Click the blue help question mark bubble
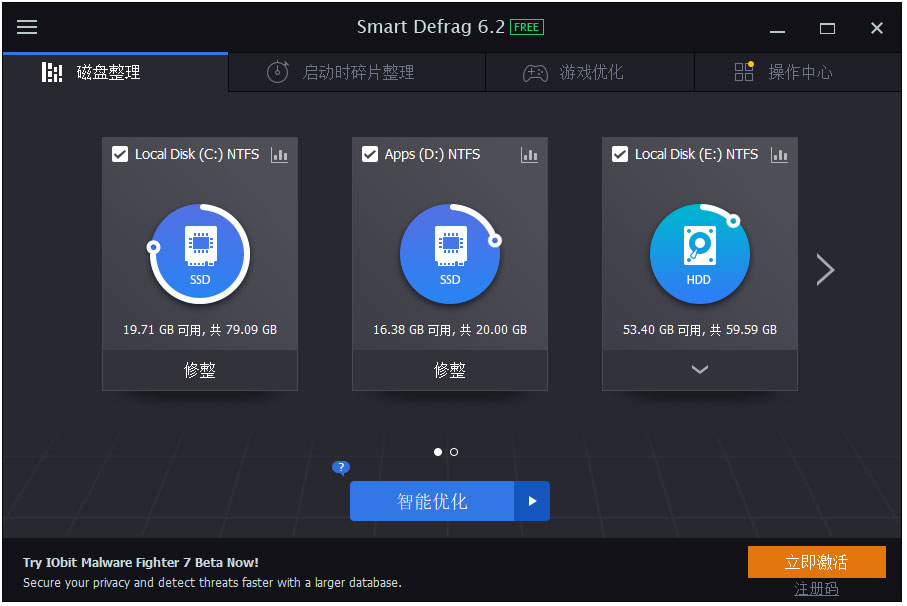The image size is (907, 606). coord(341,467)
